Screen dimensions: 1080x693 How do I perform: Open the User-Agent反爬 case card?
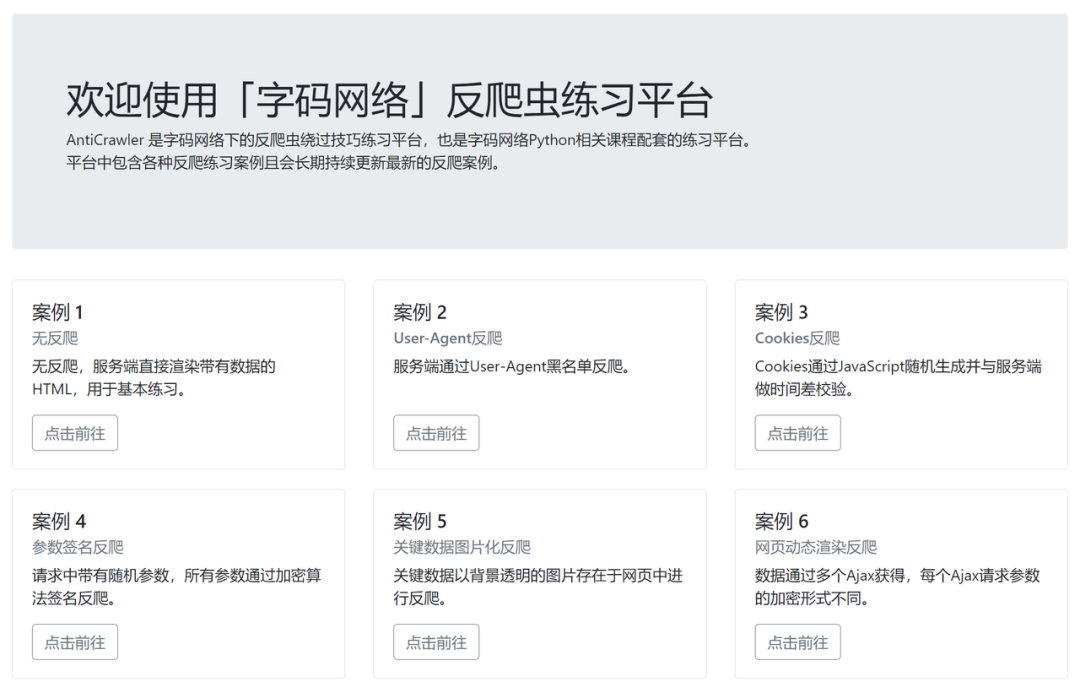tap(540, 374)
